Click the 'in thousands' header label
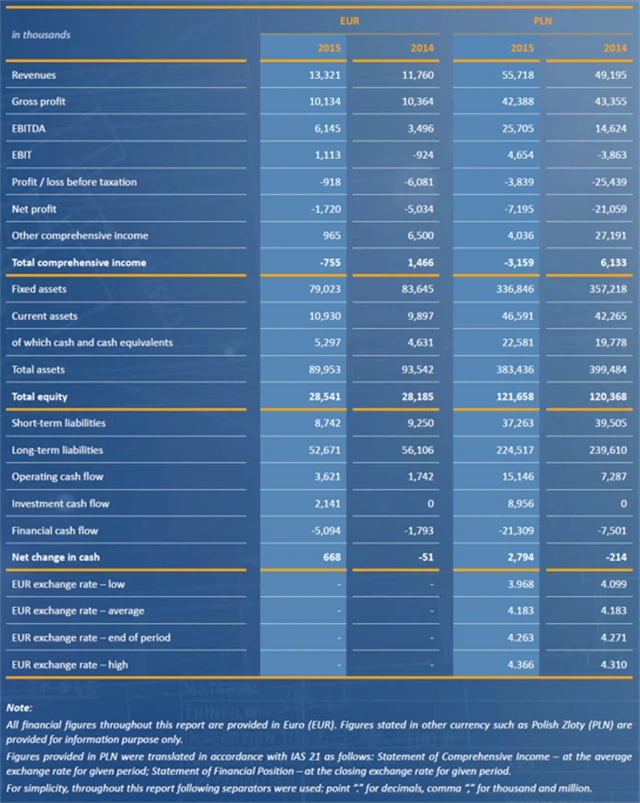640x803 pixels. point(40,34)
